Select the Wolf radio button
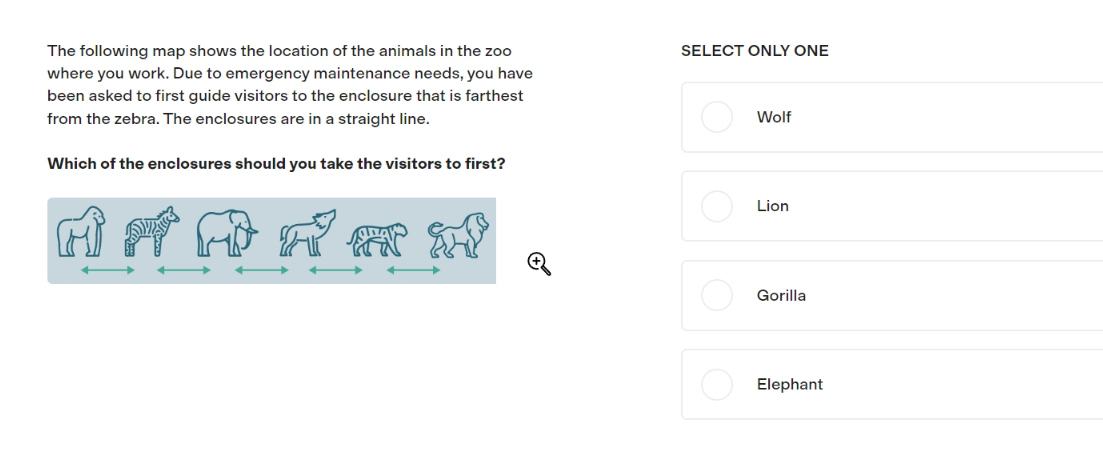This screenshot has height=450, width=1103. (x=717, y=117)
